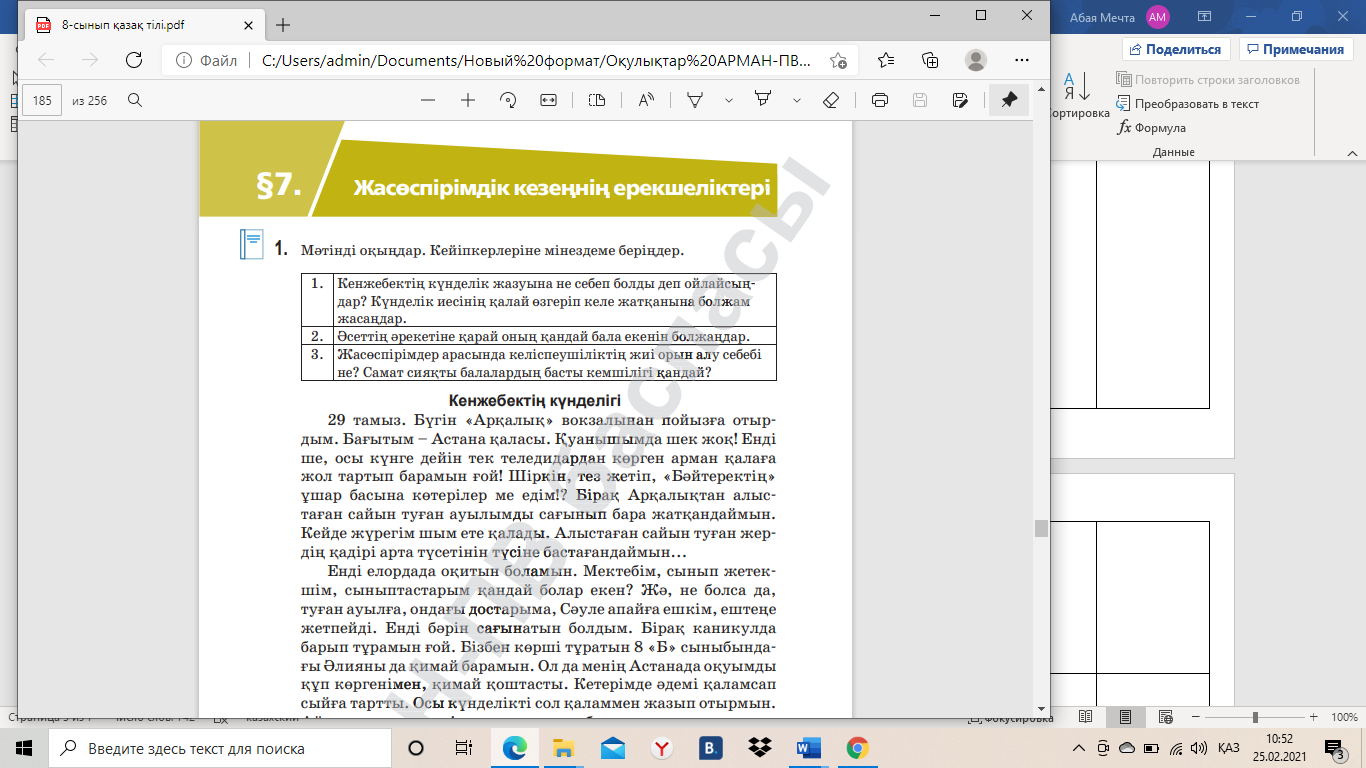Open Cortana circle on taskbar

(x=416, y=748)
